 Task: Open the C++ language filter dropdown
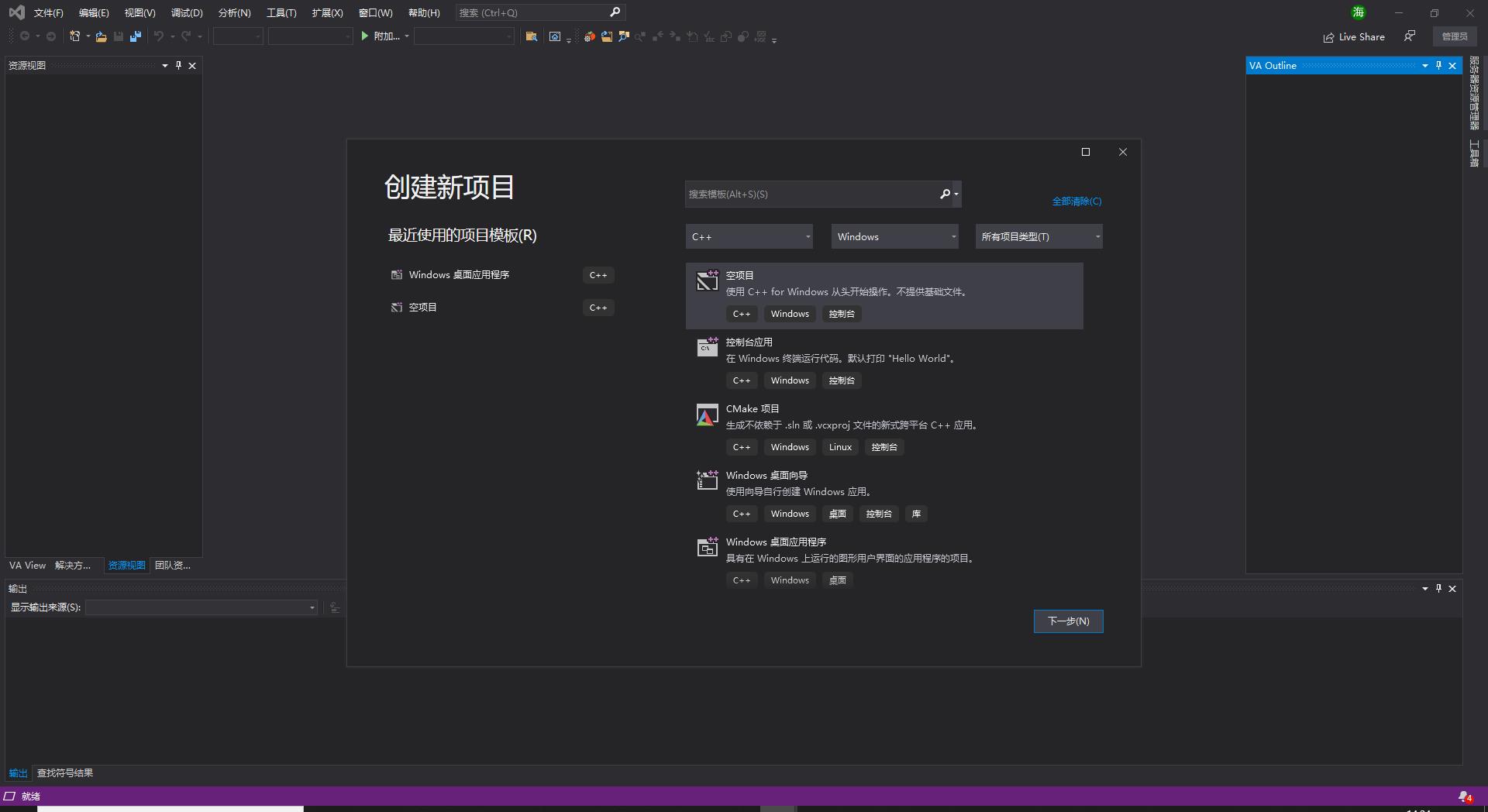(x=749, y=236)
